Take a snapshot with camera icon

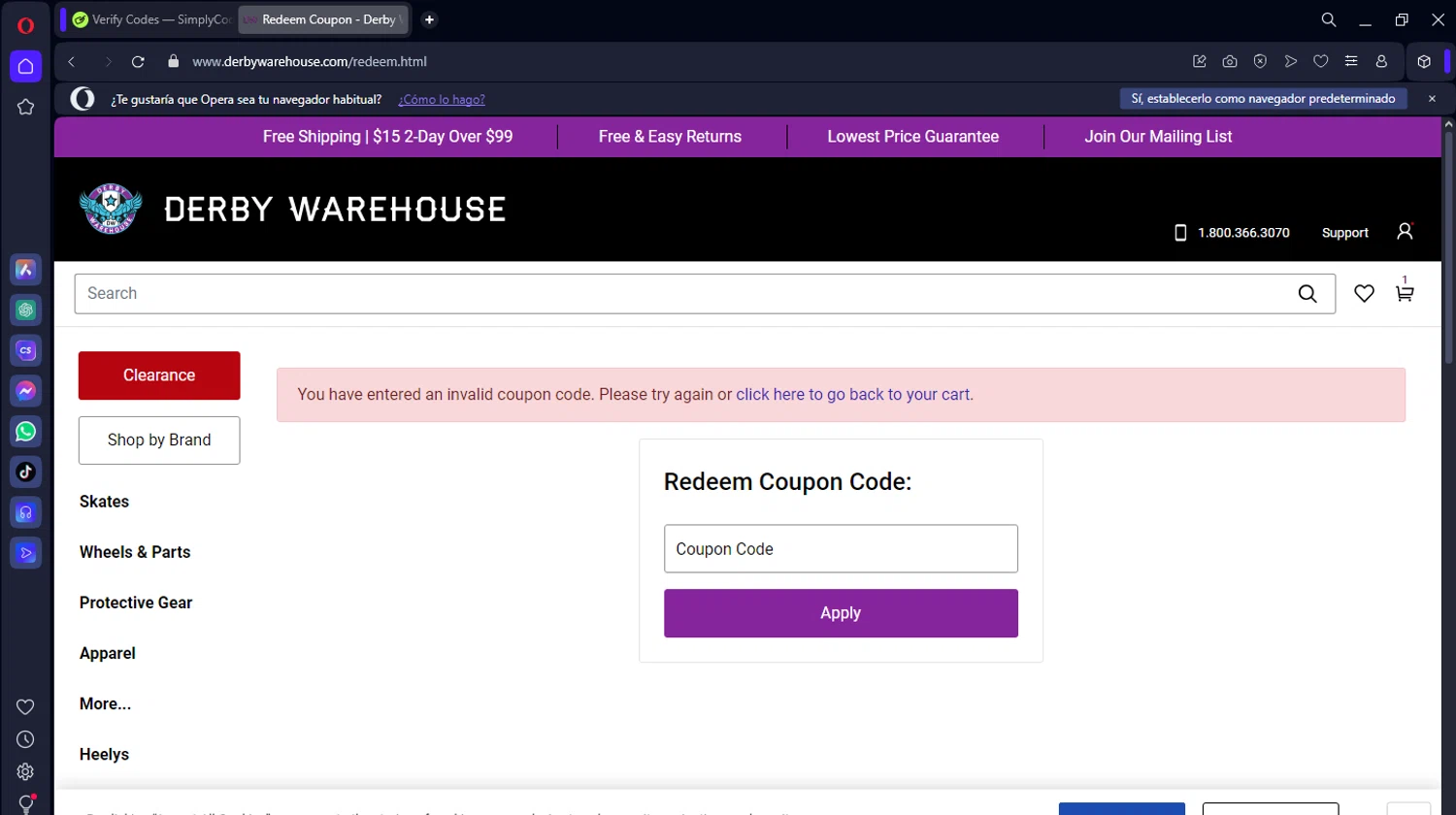pyautogui.click(x=1230, y=61)
